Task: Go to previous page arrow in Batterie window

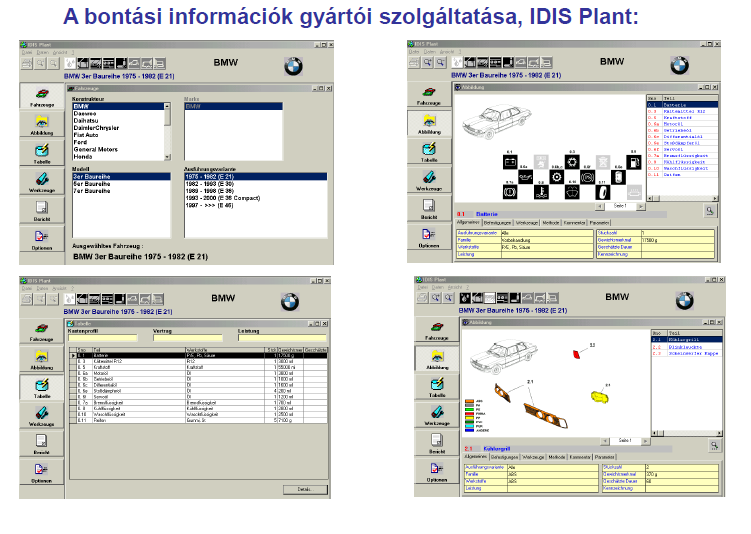Action: (x=600, y=206)
